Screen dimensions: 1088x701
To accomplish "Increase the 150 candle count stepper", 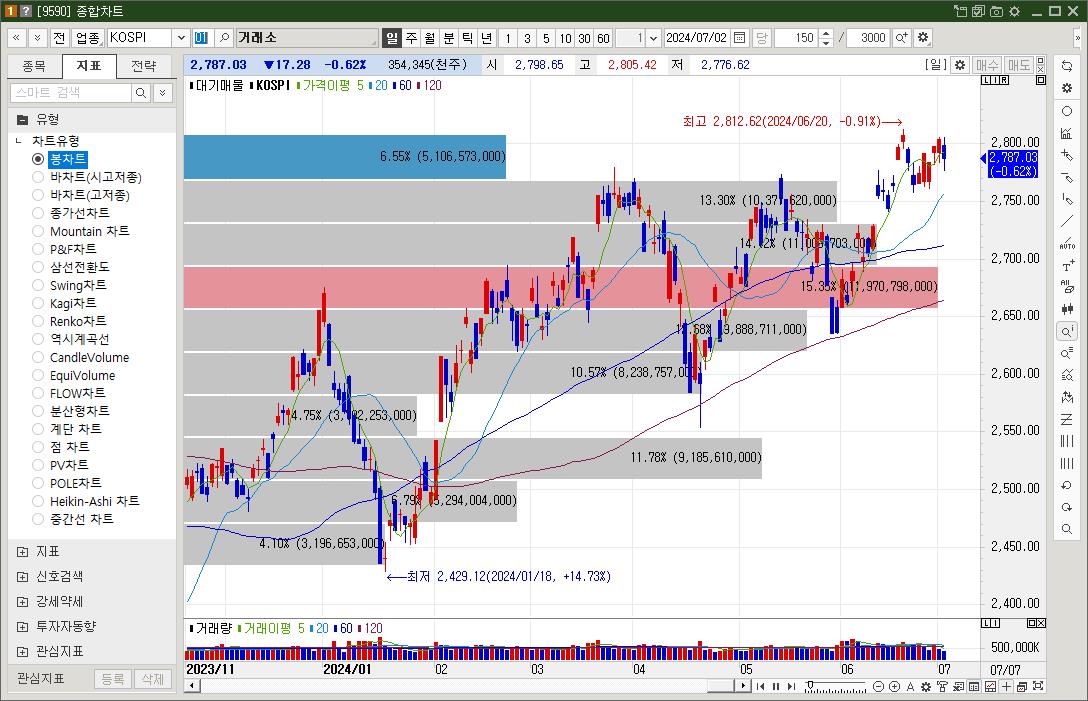I will point(826,33).
